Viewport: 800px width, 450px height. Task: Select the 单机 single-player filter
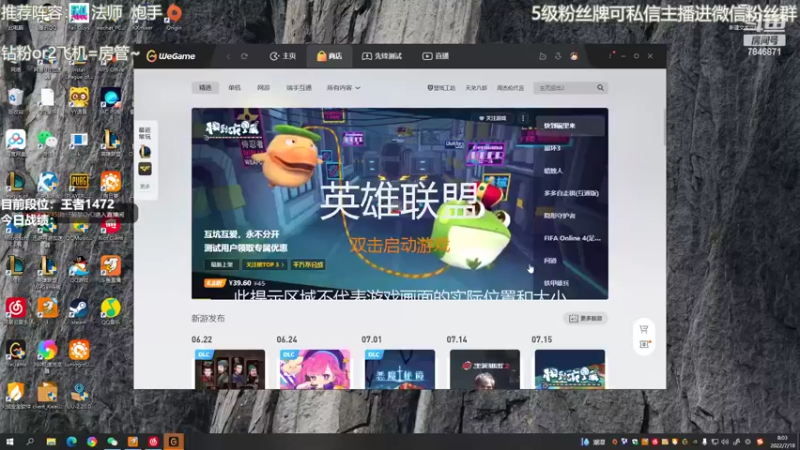click(x=234, y=88)
